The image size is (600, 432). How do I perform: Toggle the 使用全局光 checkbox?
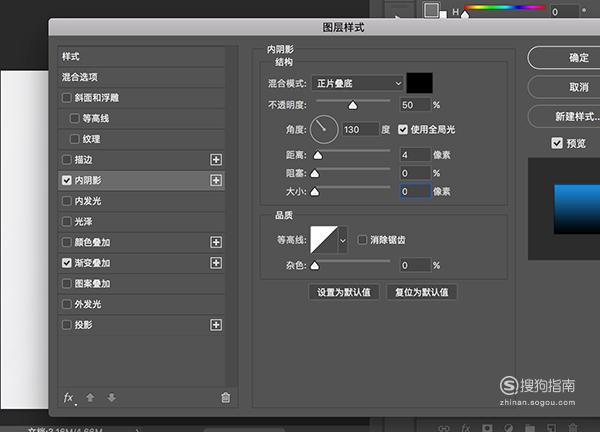coord(403,130)
